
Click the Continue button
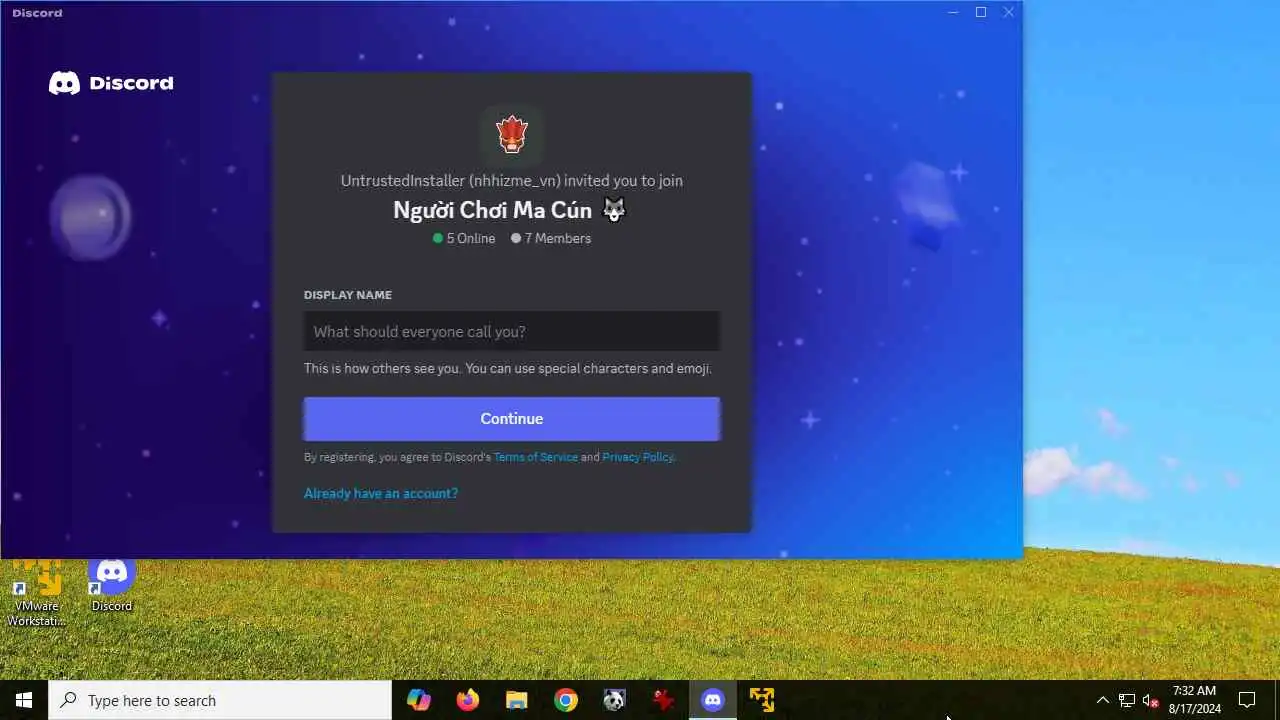[x=511, y=419]
